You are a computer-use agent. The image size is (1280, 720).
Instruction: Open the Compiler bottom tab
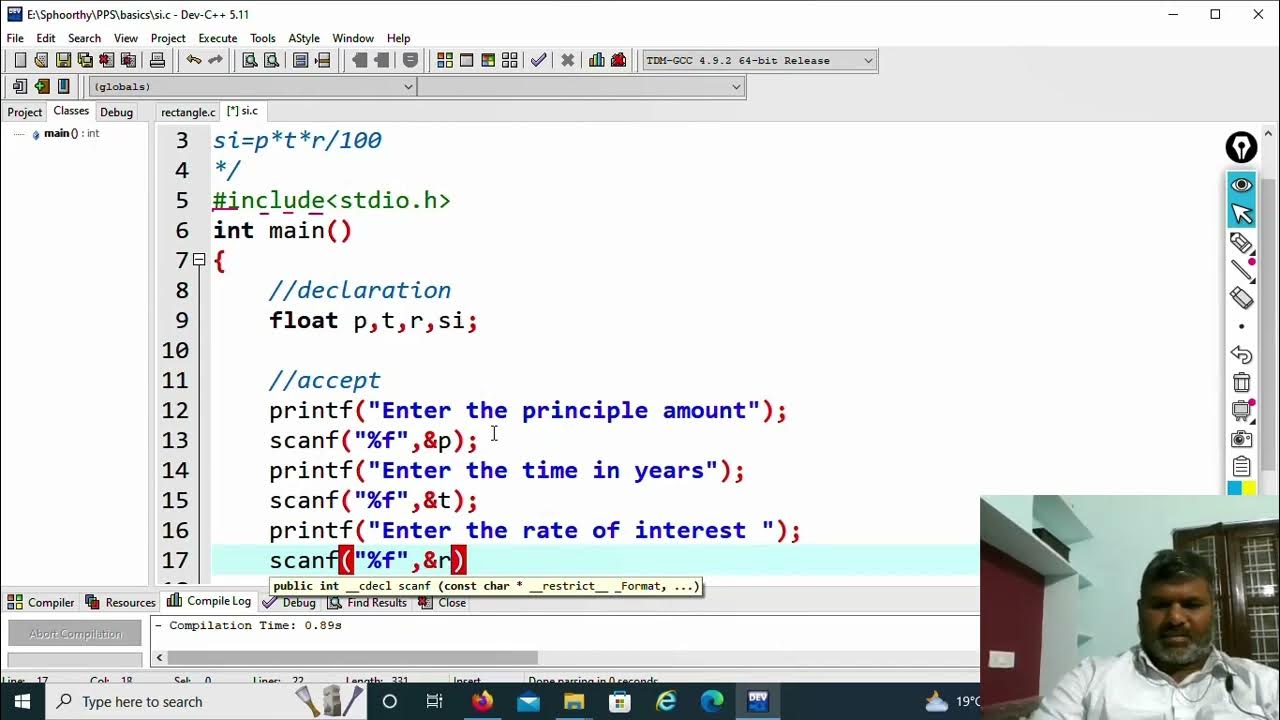click(x=41, y=602)
